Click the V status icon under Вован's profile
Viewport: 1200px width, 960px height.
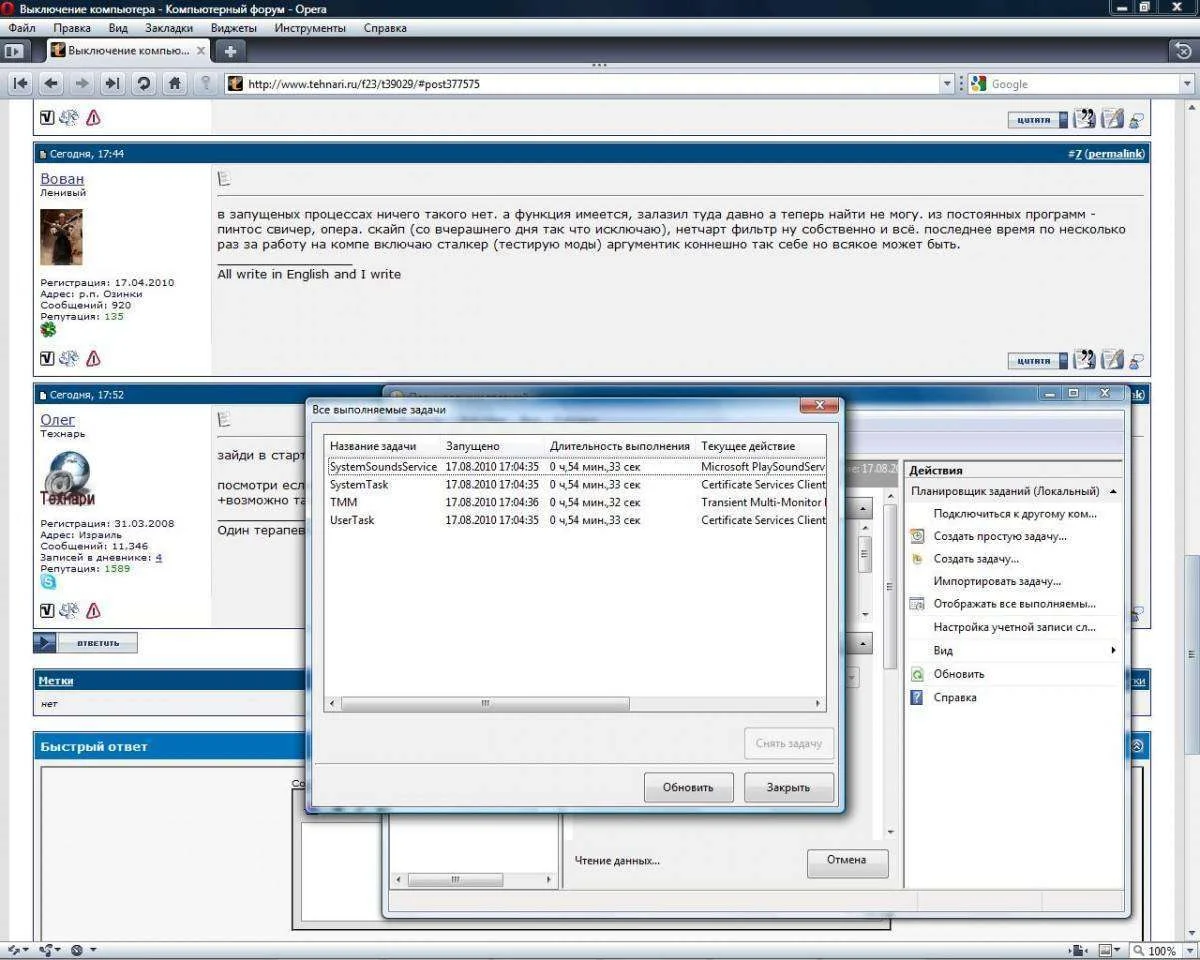(x=47, y=358)
